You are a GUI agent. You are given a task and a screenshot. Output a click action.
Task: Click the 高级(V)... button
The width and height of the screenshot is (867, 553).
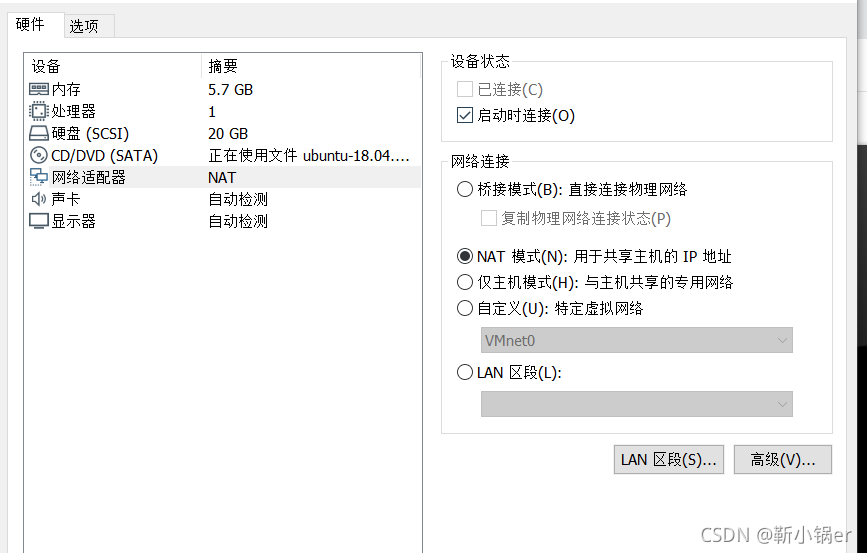(782, 460)
